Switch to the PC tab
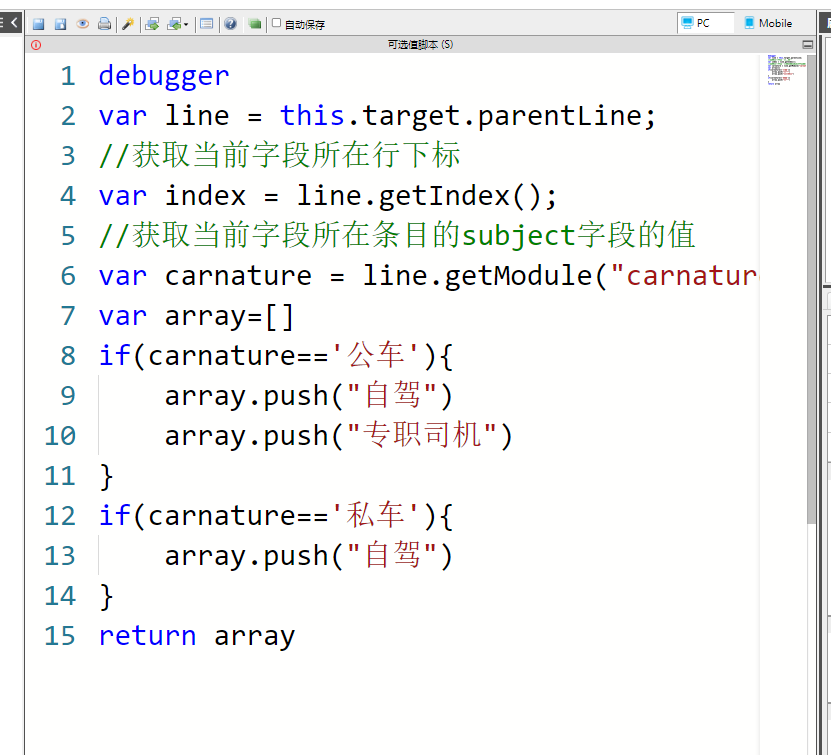This screenshot has height=755, width=831. pos(705,23)
